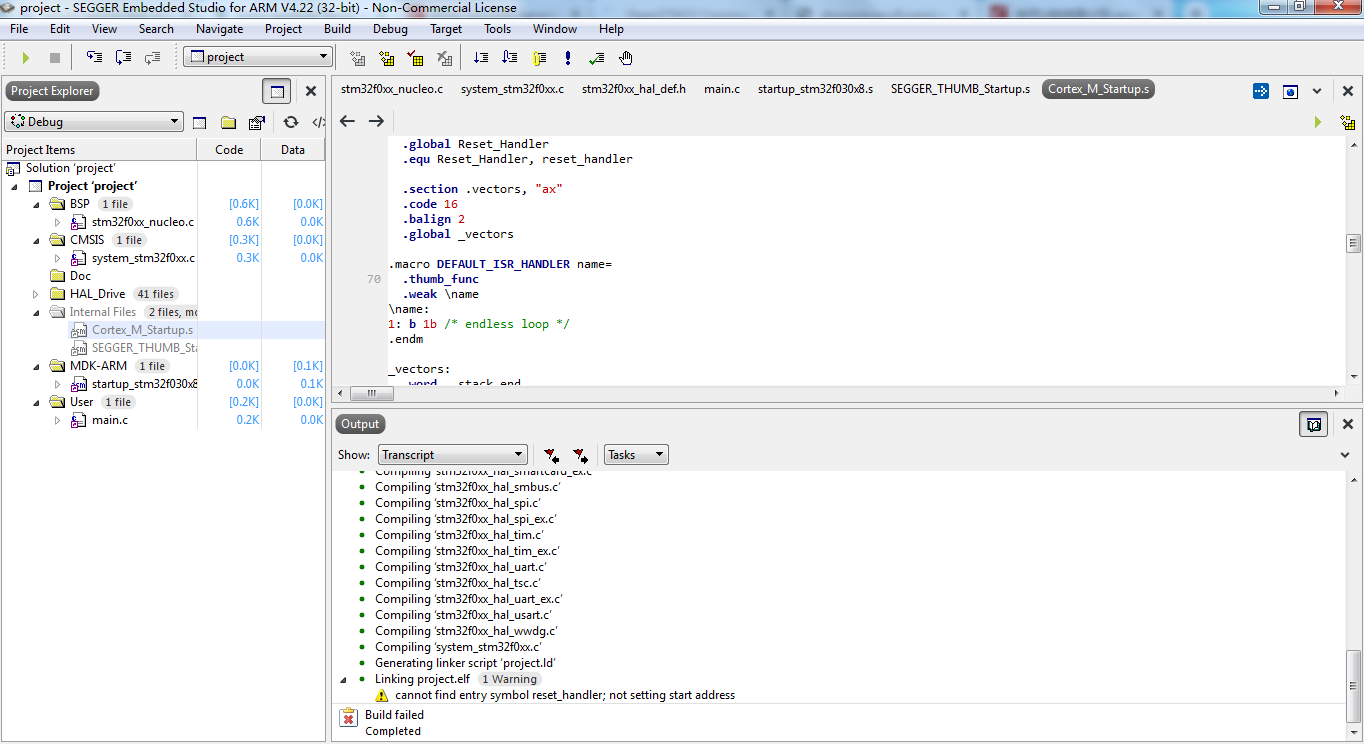Expand the HAL_Drive folder
The height and width of the screenshot is (744, 1364).
click(36, 294)
